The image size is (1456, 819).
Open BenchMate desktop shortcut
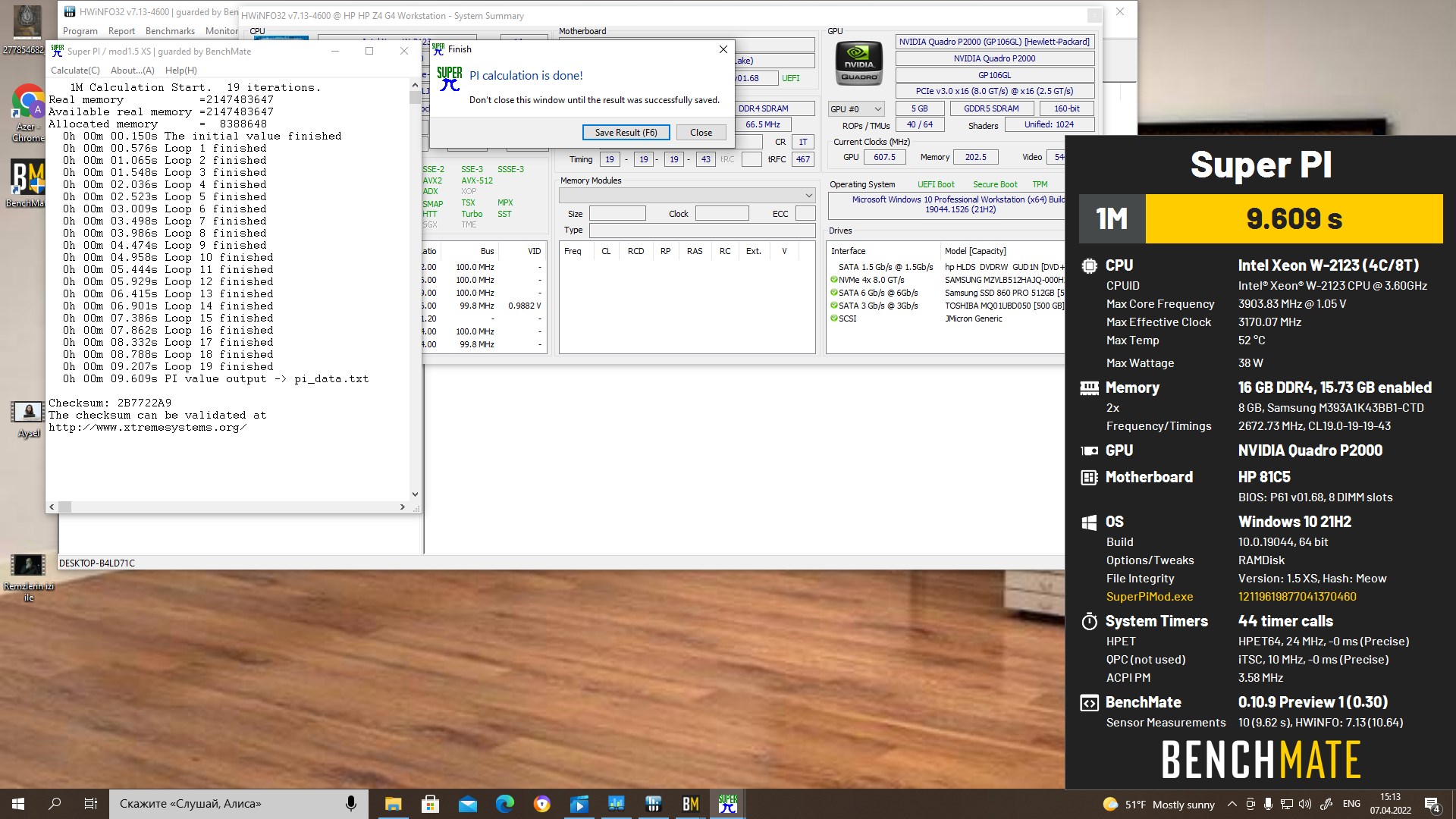(27, 183)
